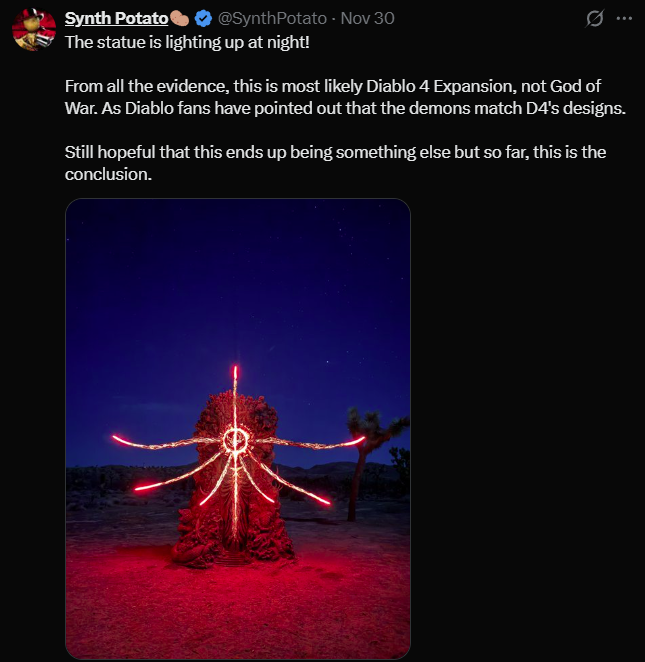Click the text "The statue is lighting up at night!"
Image resolution: width=645 pixels, height=662 pixels.
(187, 42)
